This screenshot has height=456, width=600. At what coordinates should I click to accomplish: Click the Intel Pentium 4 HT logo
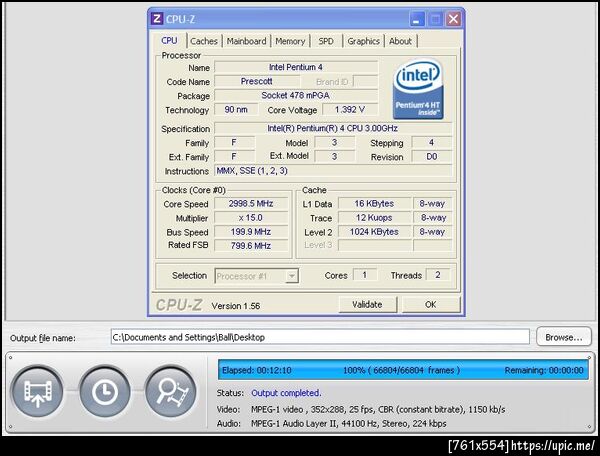(418, 89)
